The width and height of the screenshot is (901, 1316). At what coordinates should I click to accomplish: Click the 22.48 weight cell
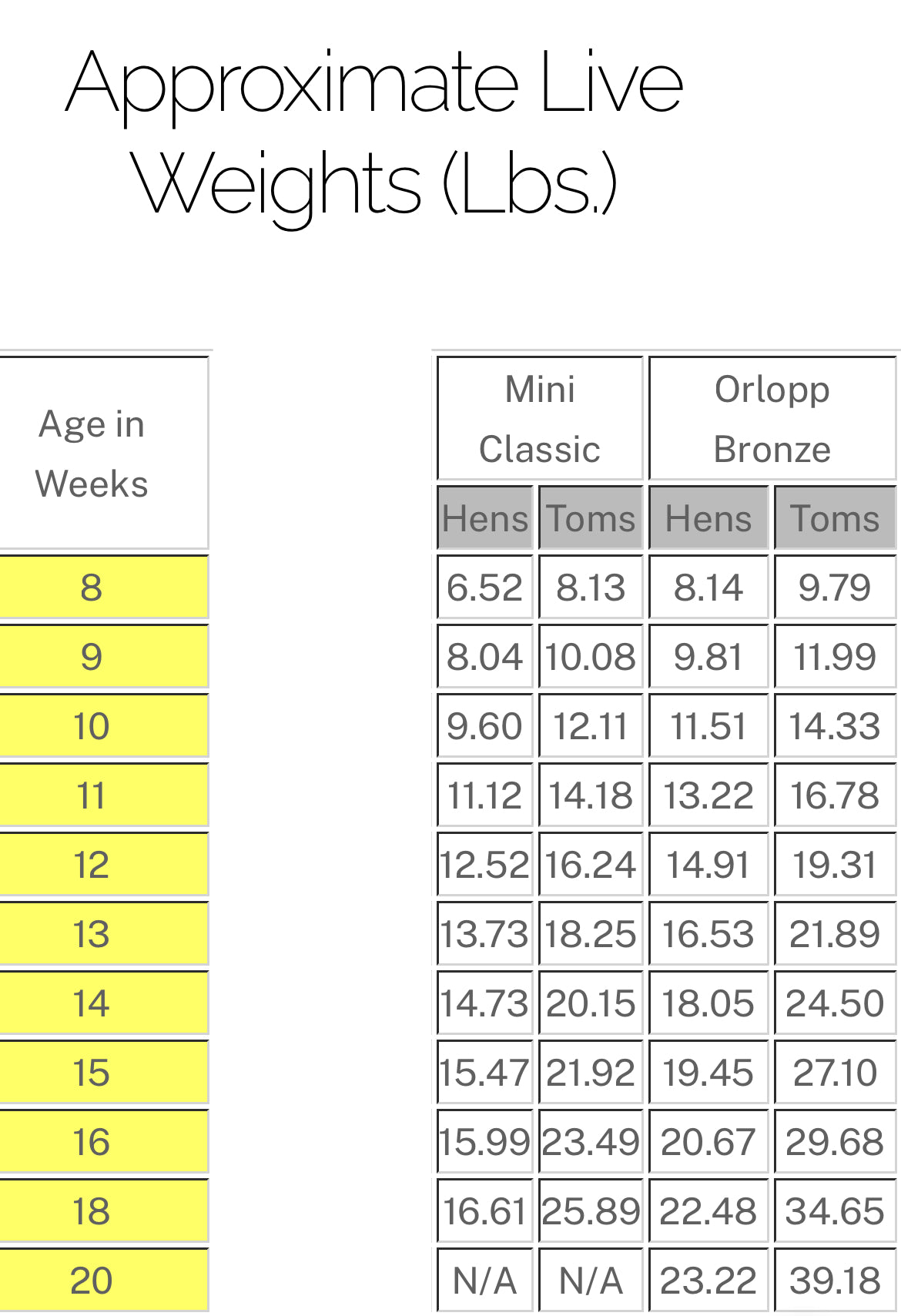[x=708, y=1211]
